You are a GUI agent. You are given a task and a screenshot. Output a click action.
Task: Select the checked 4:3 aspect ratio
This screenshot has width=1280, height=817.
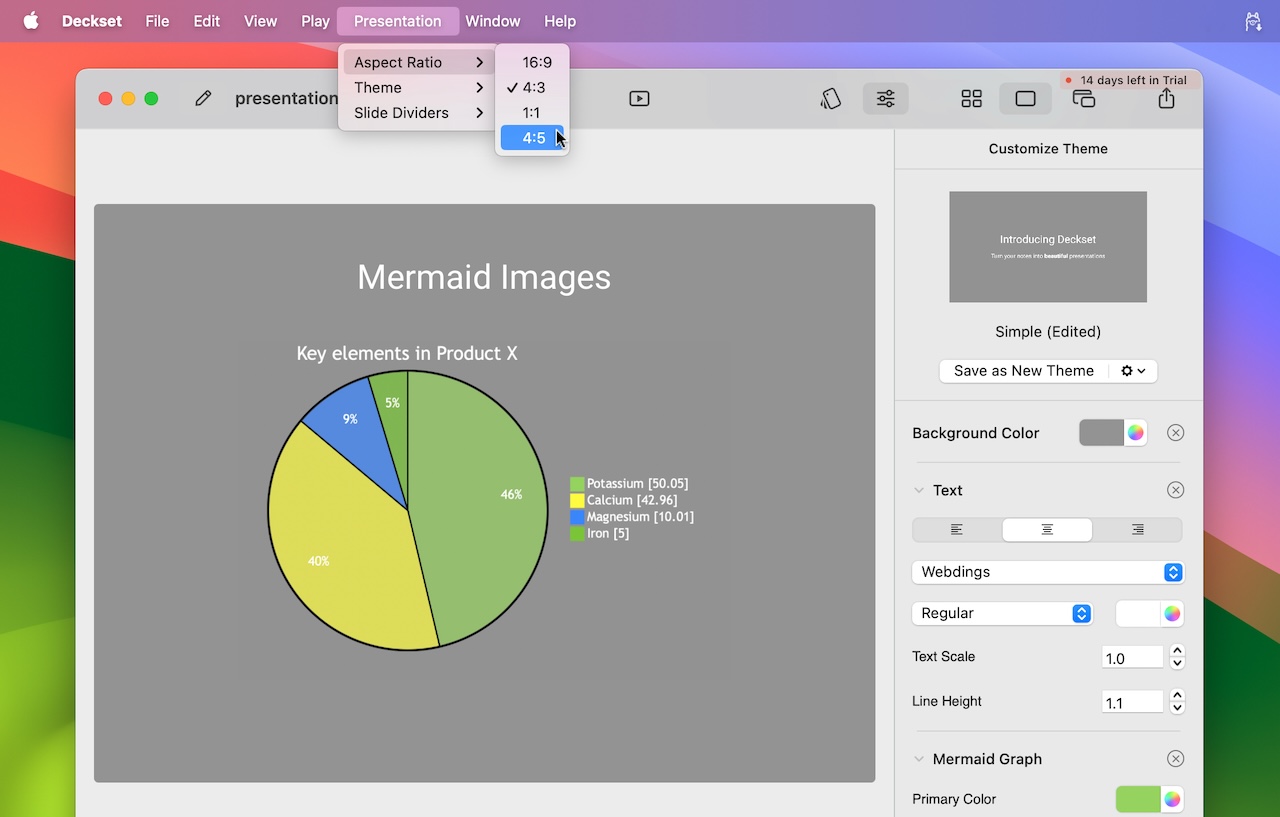pos(532,87)
